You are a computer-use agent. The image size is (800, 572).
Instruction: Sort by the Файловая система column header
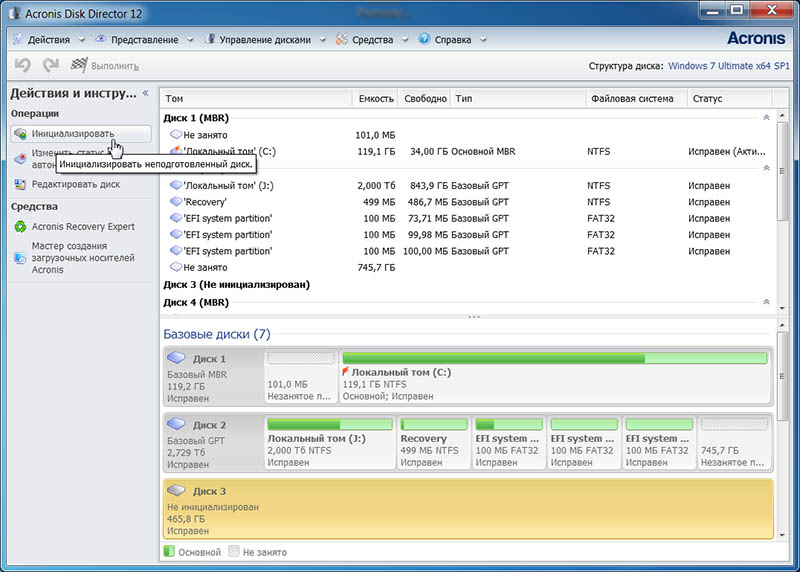click(636, 98)
